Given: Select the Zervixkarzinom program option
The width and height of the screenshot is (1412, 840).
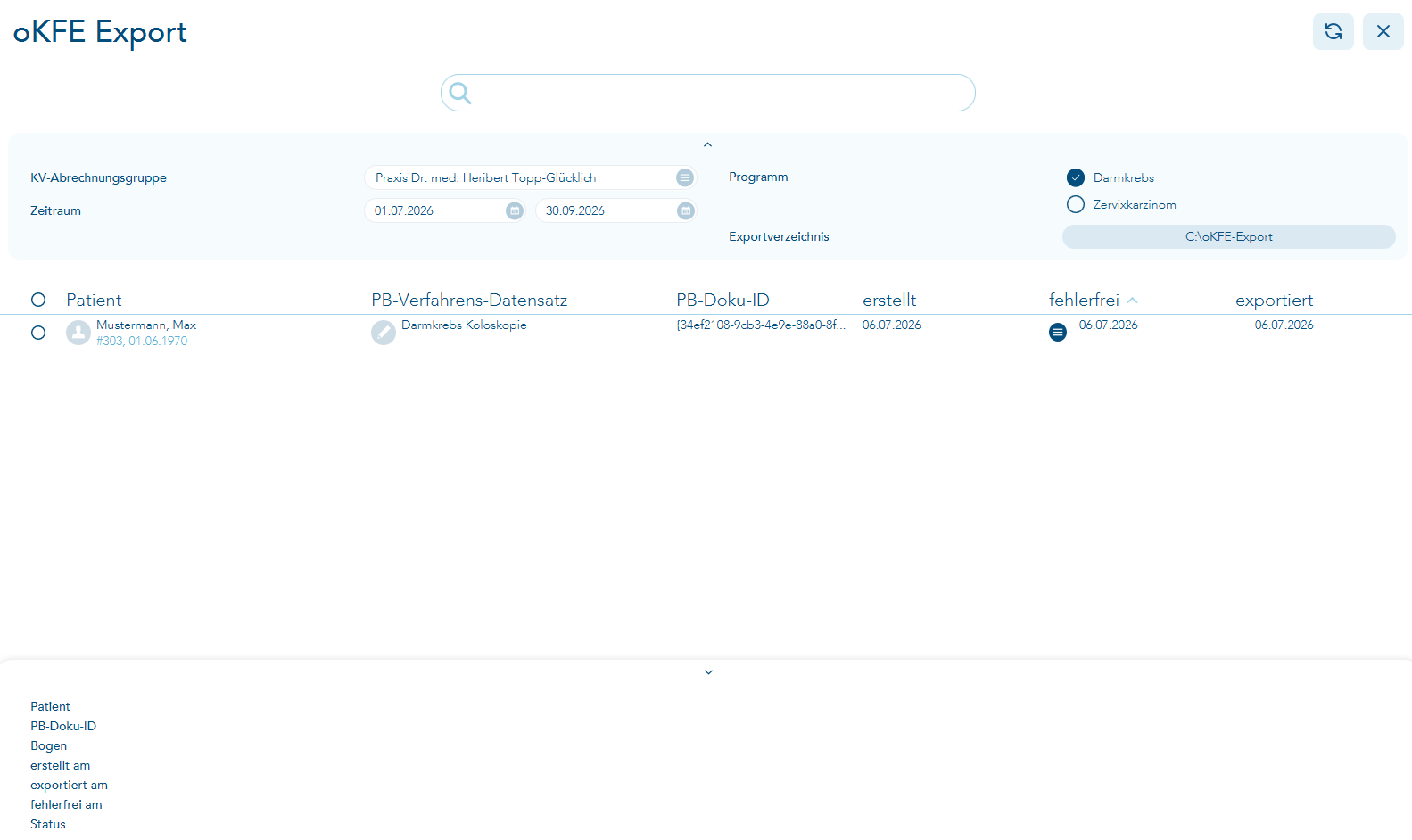Looking at the screenshot, I should (1076, 204).
